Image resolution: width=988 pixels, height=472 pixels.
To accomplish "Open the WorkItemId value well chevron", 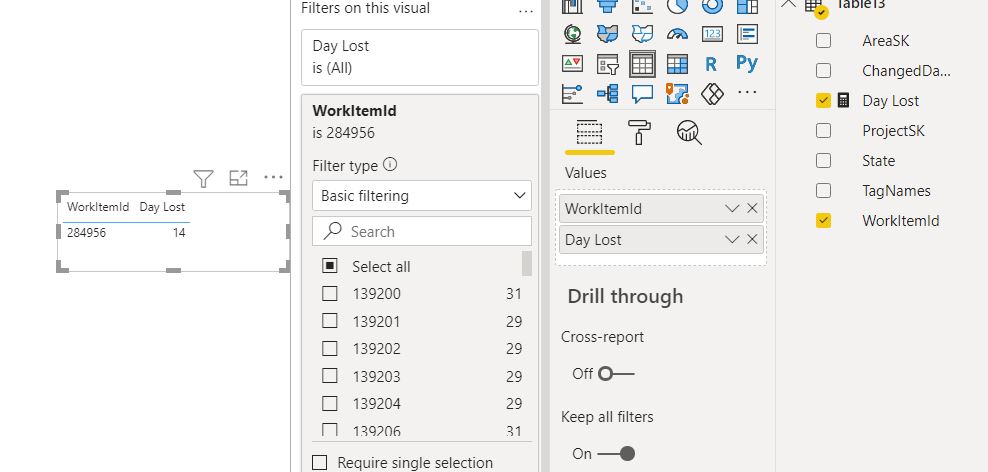I will click(x=732, y=209).
